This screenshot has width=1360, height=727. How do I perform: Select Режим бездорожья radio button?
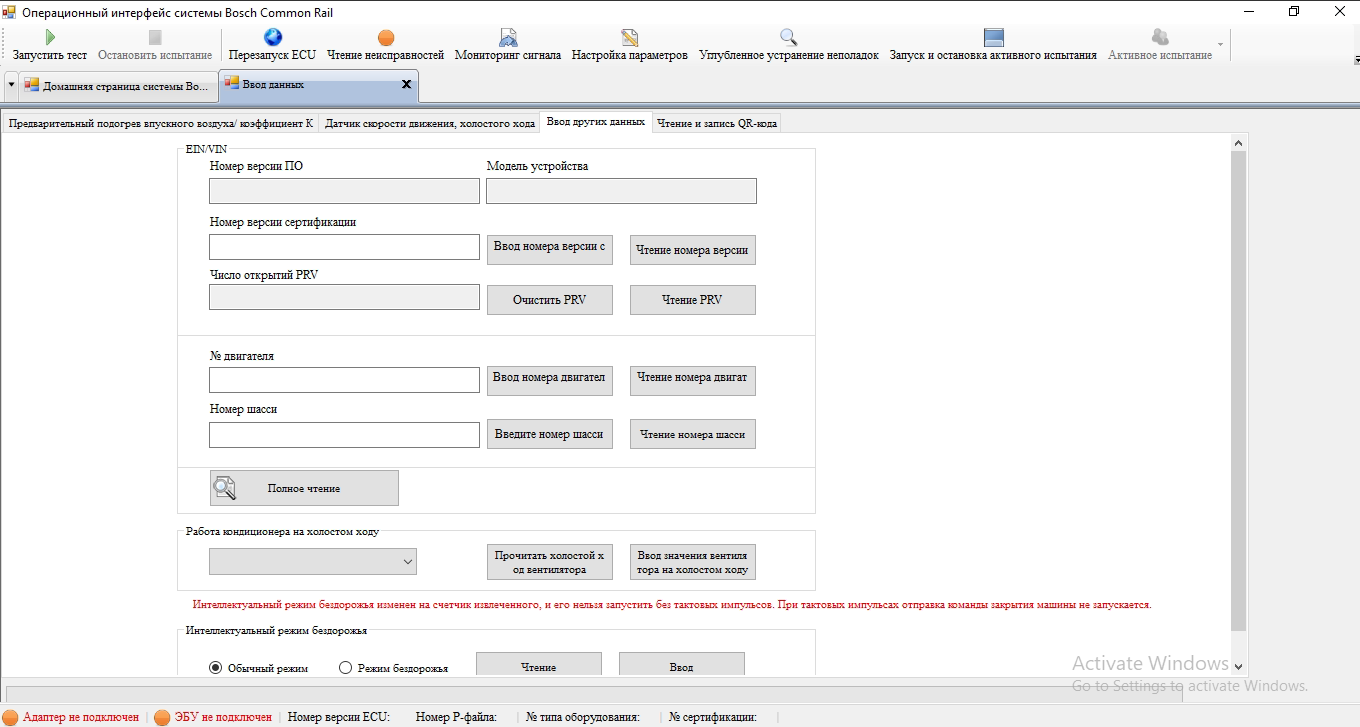[346, 668]
